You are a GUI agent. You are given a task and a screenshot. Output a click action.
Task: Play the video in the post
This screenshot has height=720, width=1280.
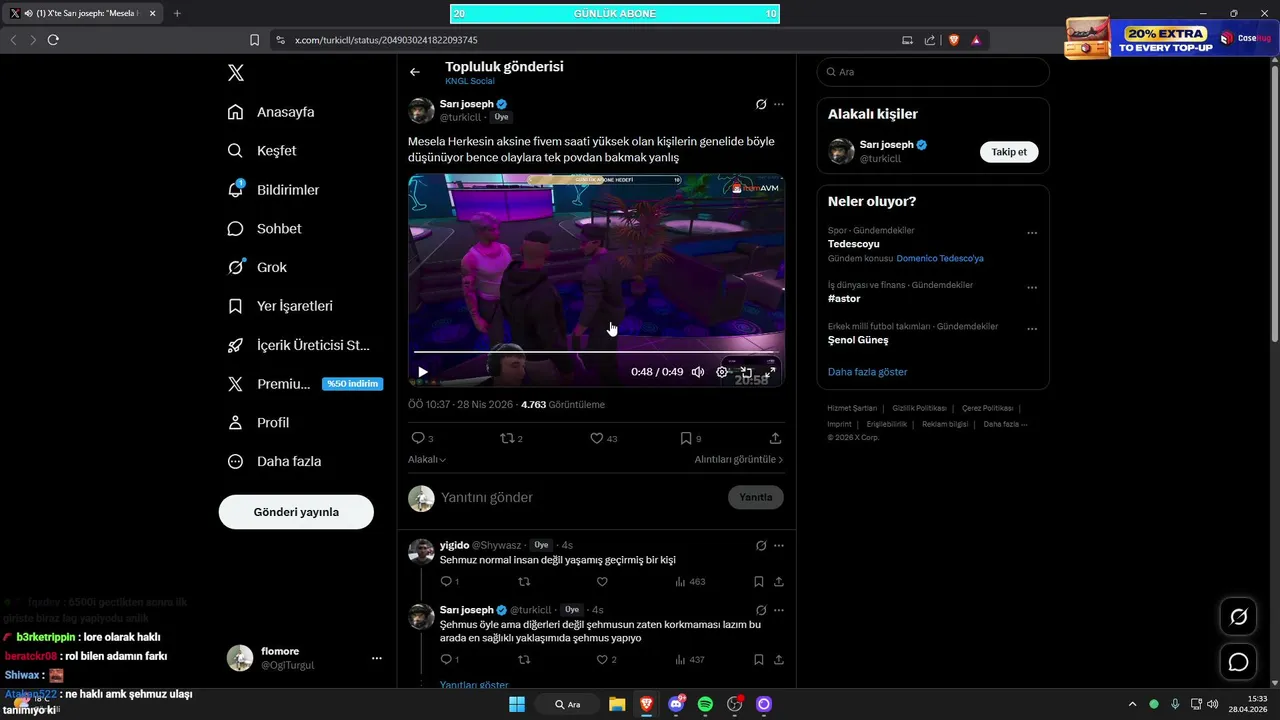[423, 372]
